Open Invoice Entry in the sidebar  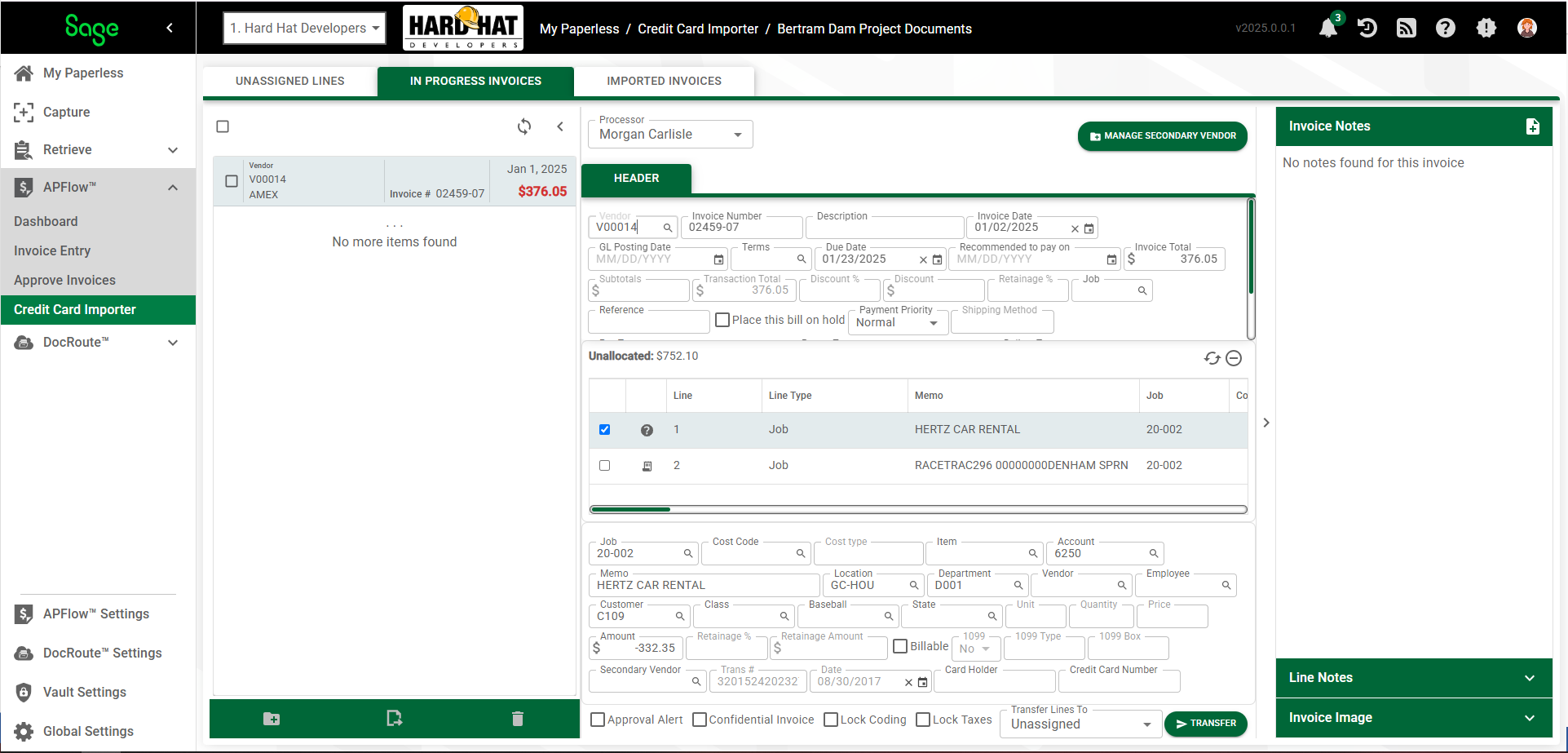click(52, 250)
